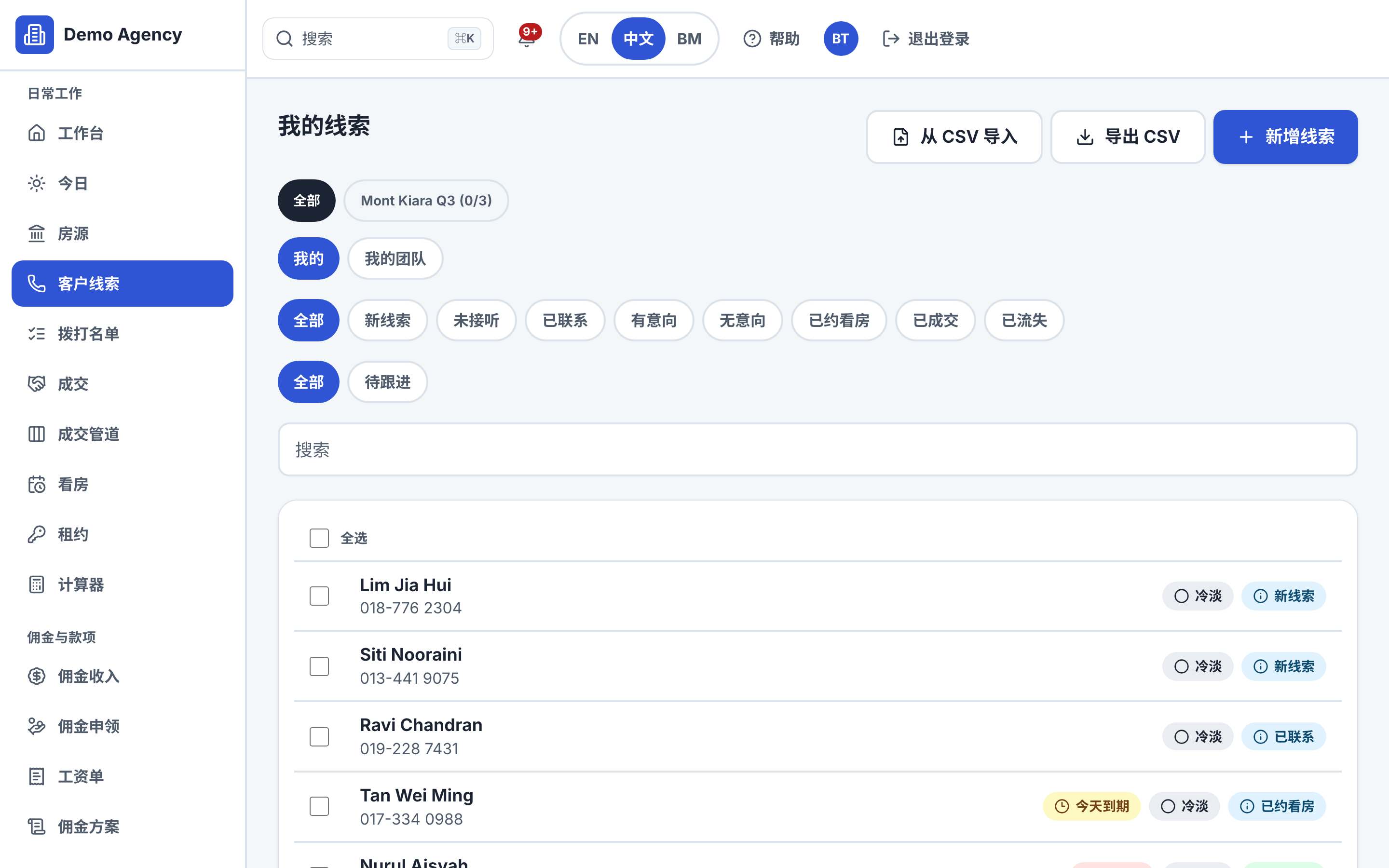Image resolution: width=1389 pixels, height=868 pixels.
Task: Filter by Mont Kiara Q3 (0/3) list
Action: [426, 200]
